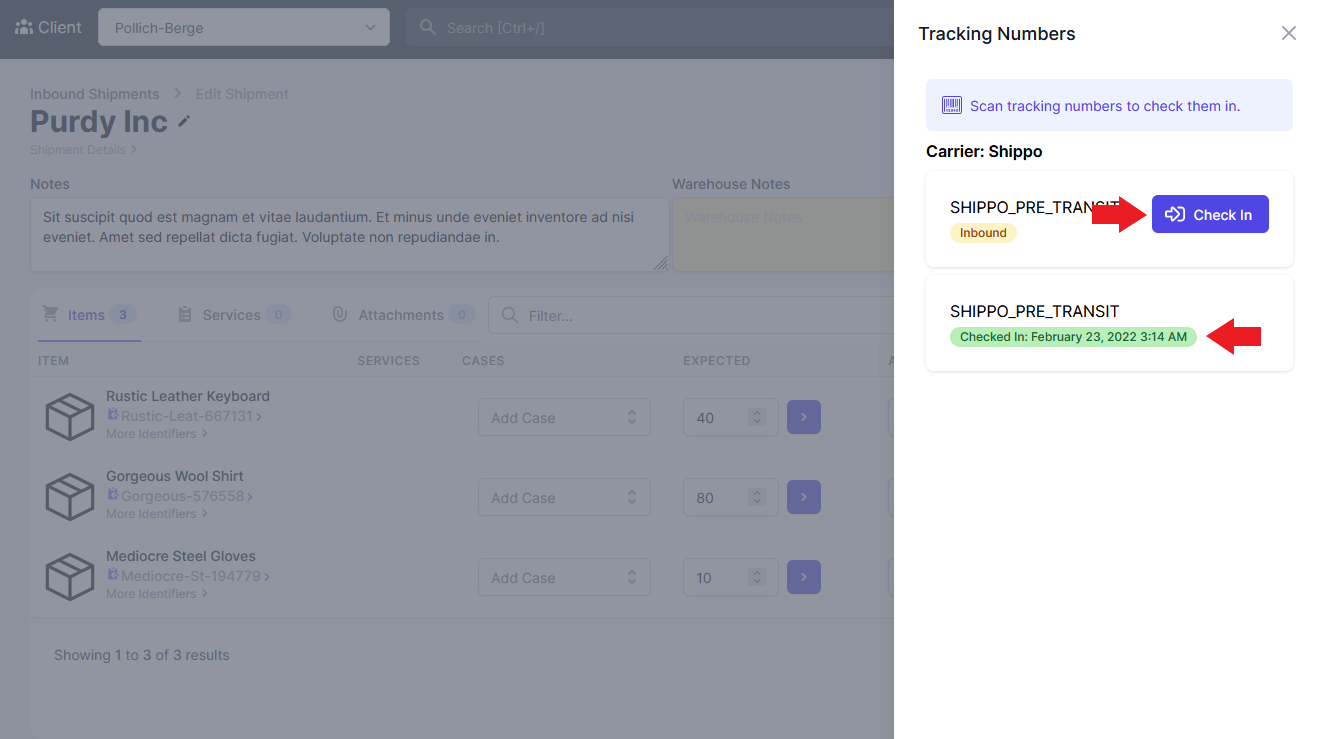Screen dimensions: 1323x739
Task: Click the Filter magnifier icon
Action: pos(510,315)
